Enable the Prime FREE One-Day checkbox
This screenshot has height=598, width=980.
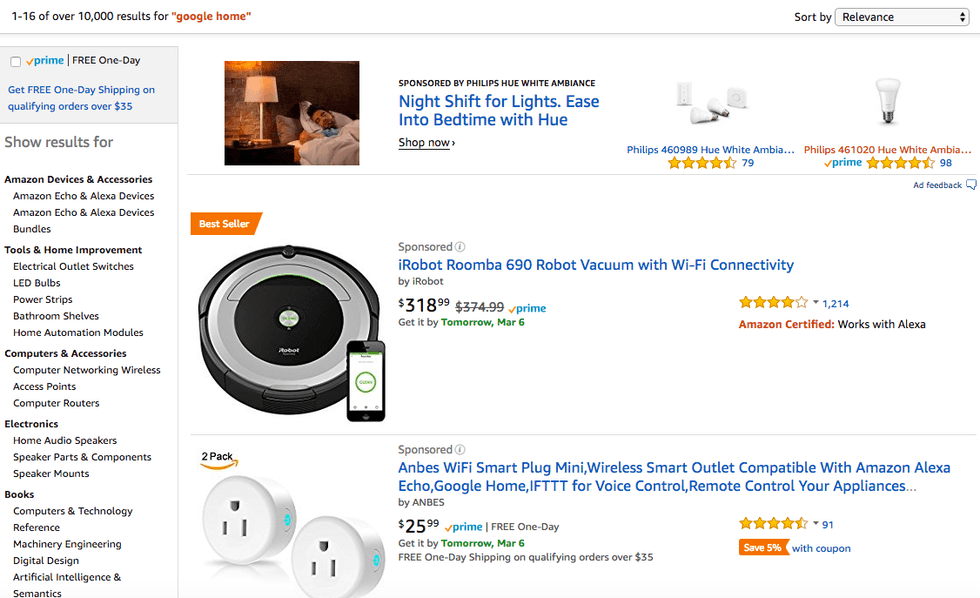pos(15,62)
